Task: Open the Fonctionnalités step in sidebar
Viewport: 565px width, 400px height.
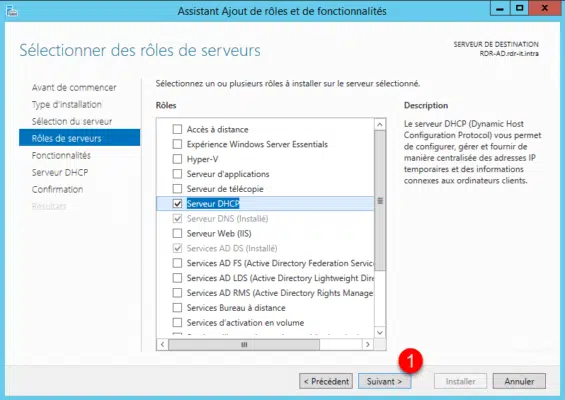Action: pyautogui.click(x=61, y=155)
